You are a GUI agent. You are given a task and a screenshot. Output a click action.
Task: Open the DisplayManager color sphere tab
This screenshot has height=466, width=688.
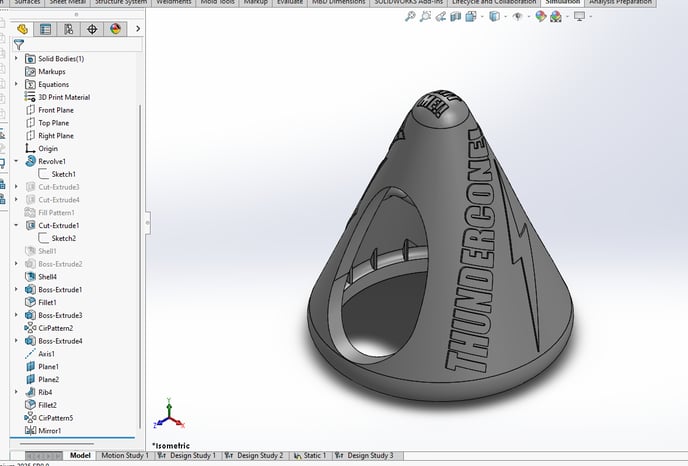(x=115, y=29)
